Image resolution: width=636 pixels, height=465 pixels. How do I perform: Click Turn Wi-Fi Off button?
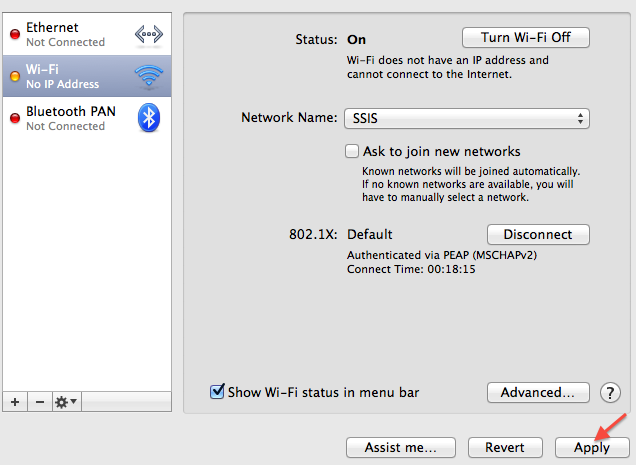click(x=525, y=37)
